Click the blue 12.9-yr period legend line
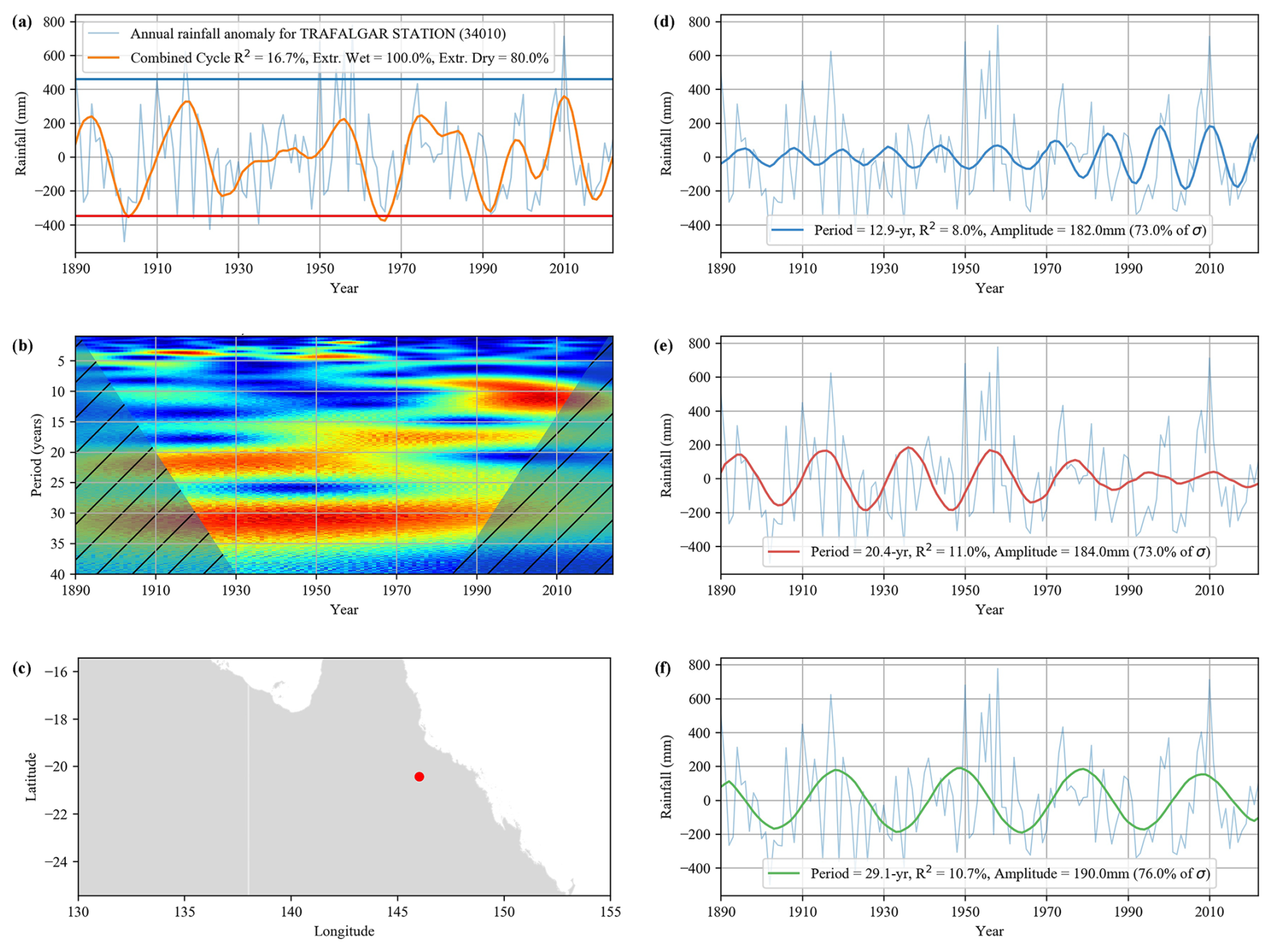Screen dimensions: 1272x952 (x=787, y=230)
